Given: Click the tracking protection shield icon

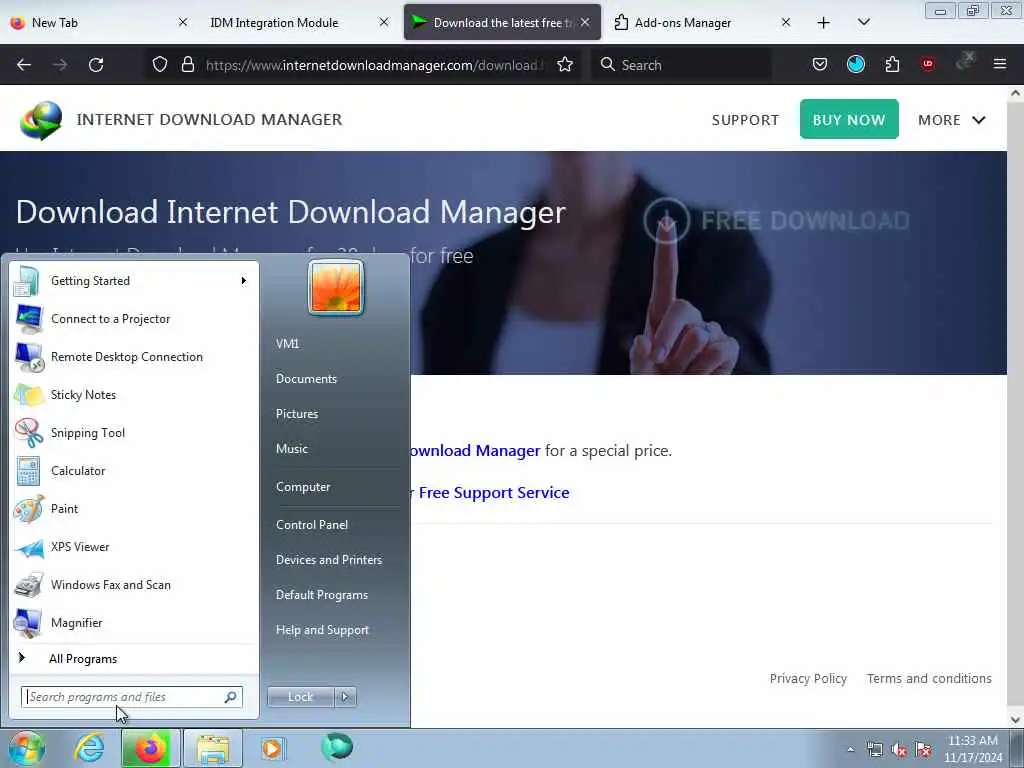Looking at the screenshot, I should 160,65.
